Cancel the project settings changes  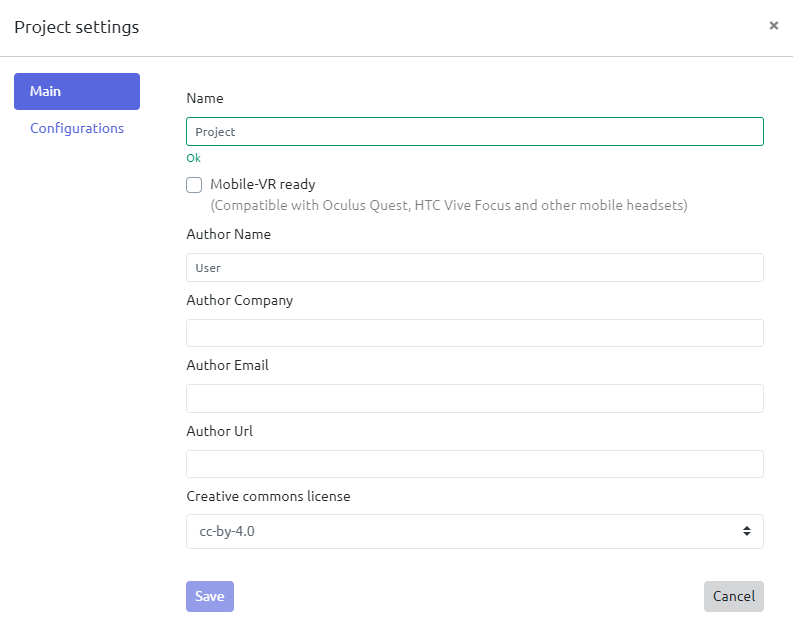click(x=733, y=596)
